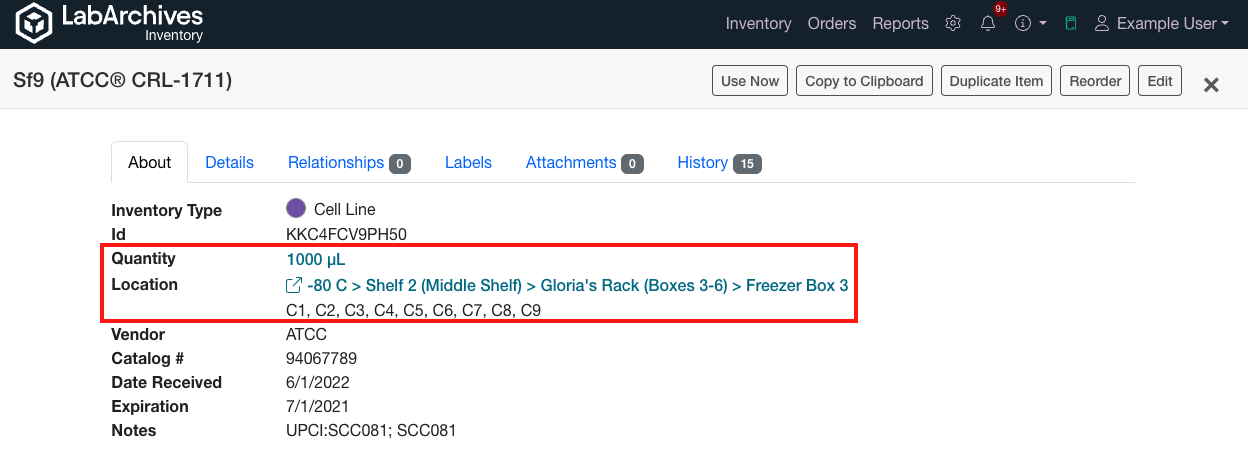
Task: Click the purple Cell Line color dot
Action: [296, 209]
